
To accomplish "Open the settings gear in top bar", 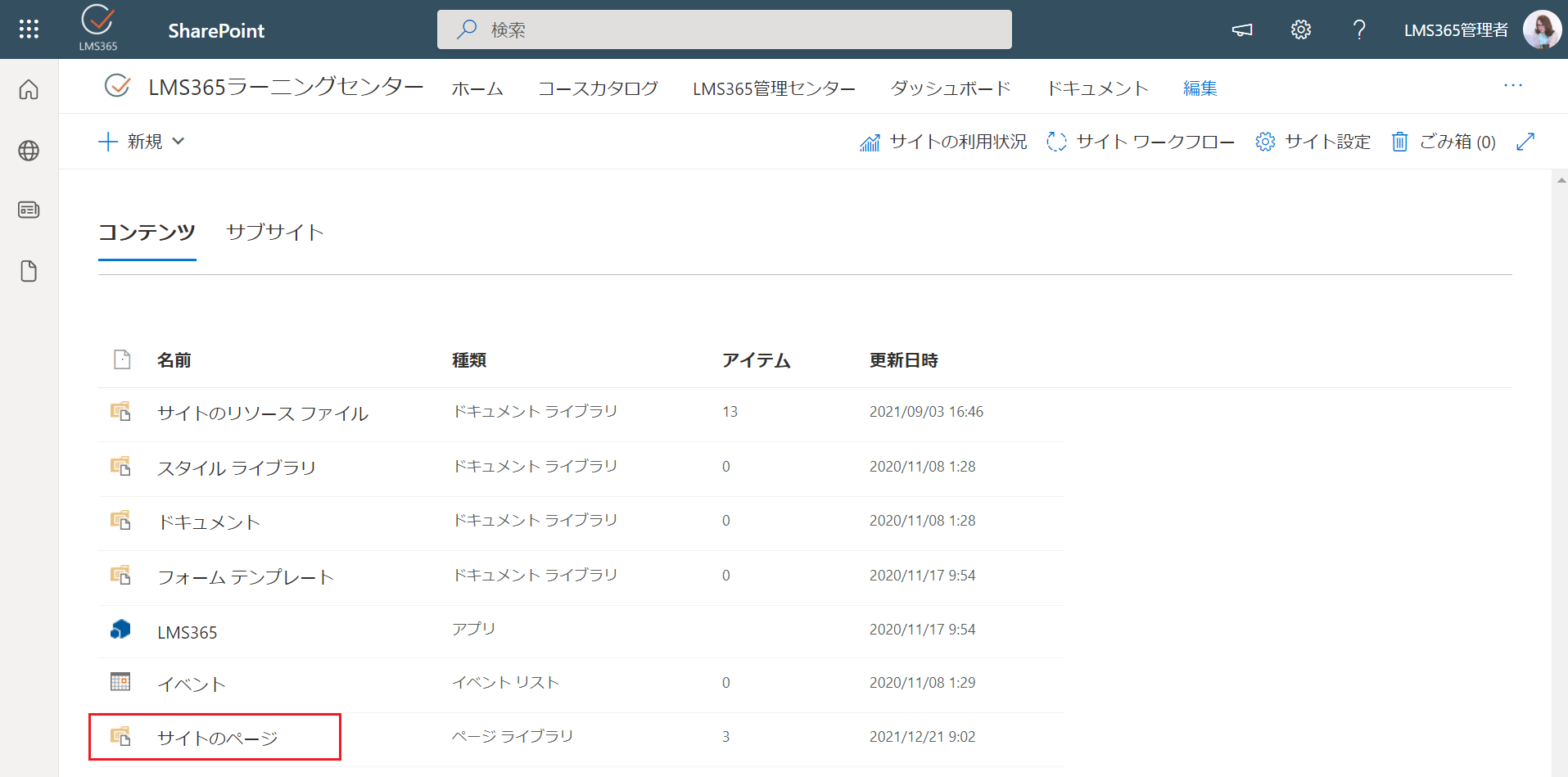I will point(1301,30).
